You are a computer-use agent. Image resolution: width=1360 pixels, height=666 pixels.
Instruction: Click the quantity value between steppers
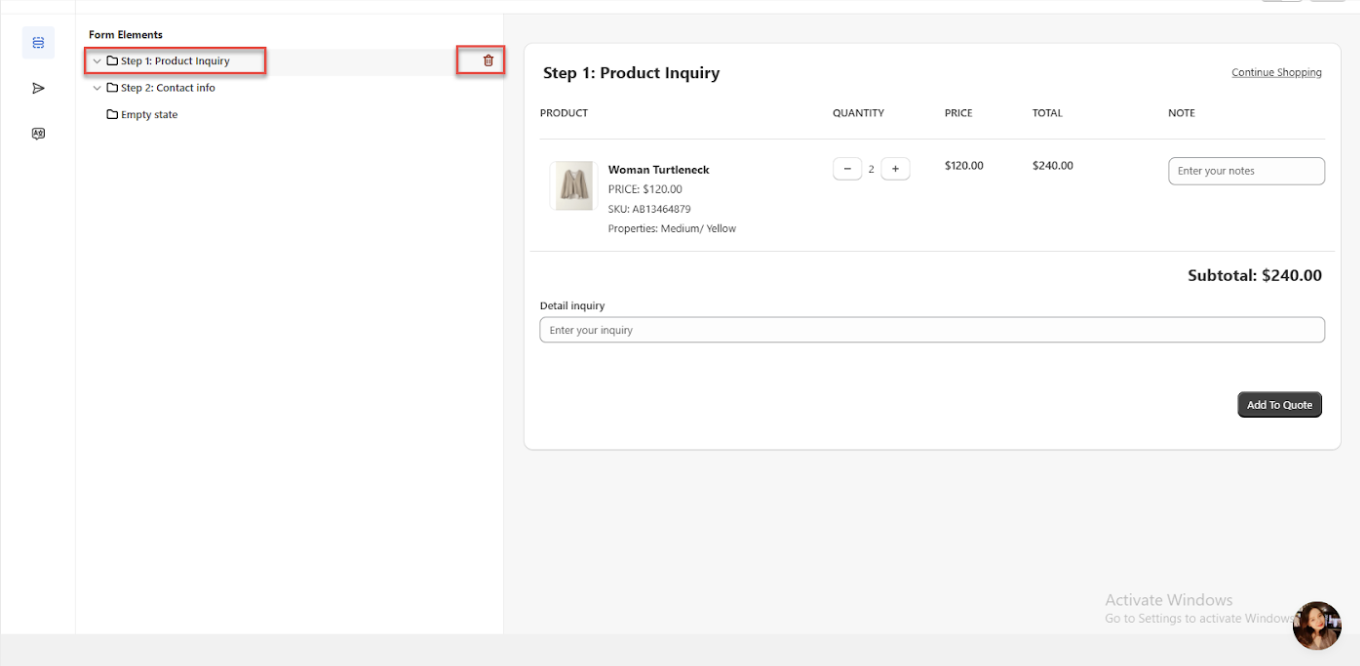click(871, 170)
